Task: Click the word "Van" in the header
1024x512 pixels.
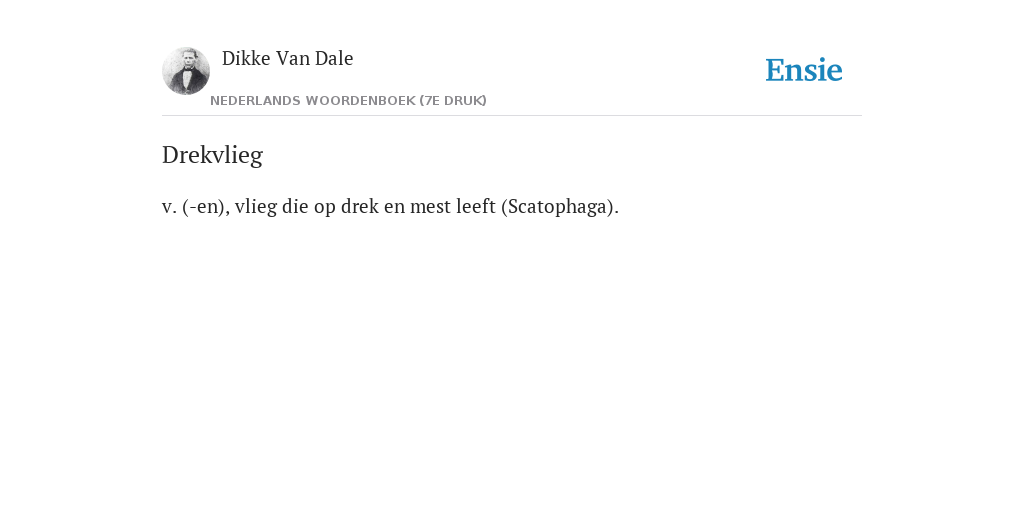Action: coord(293,58)
